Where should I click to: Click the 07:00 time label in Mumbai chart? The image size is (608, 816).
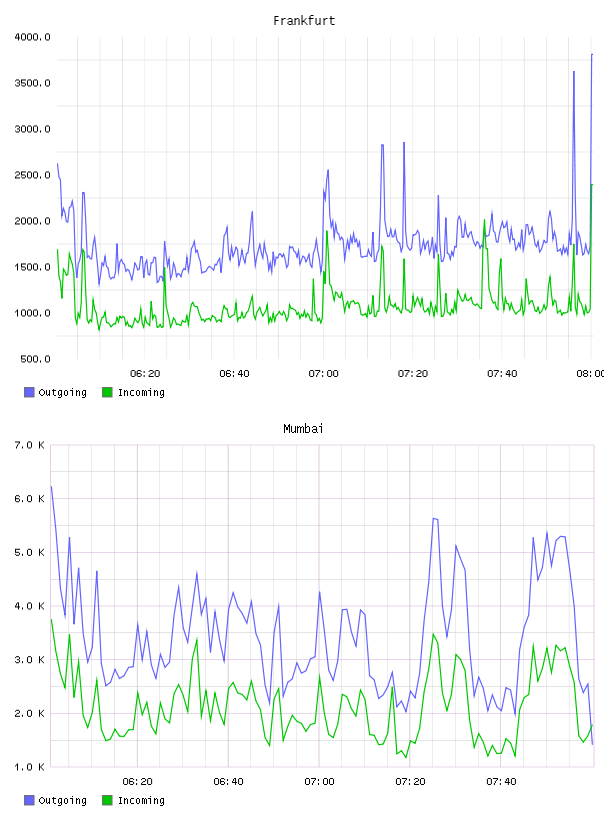[x=319, y=782]
